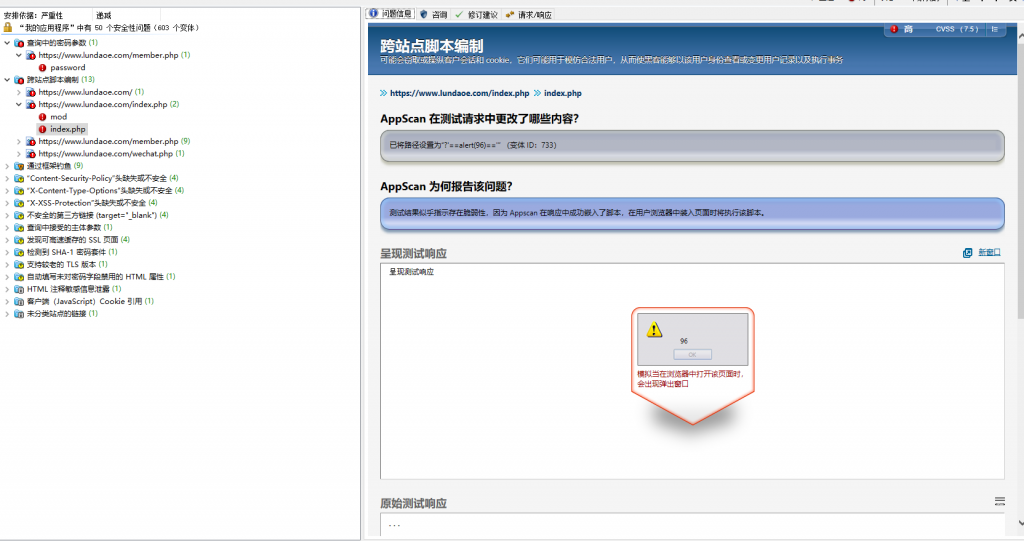1024x541 pixels.
Task: Click the https://www.lundaoe.com/index.php breadcrumb link
Action: (x=459, y=93)
